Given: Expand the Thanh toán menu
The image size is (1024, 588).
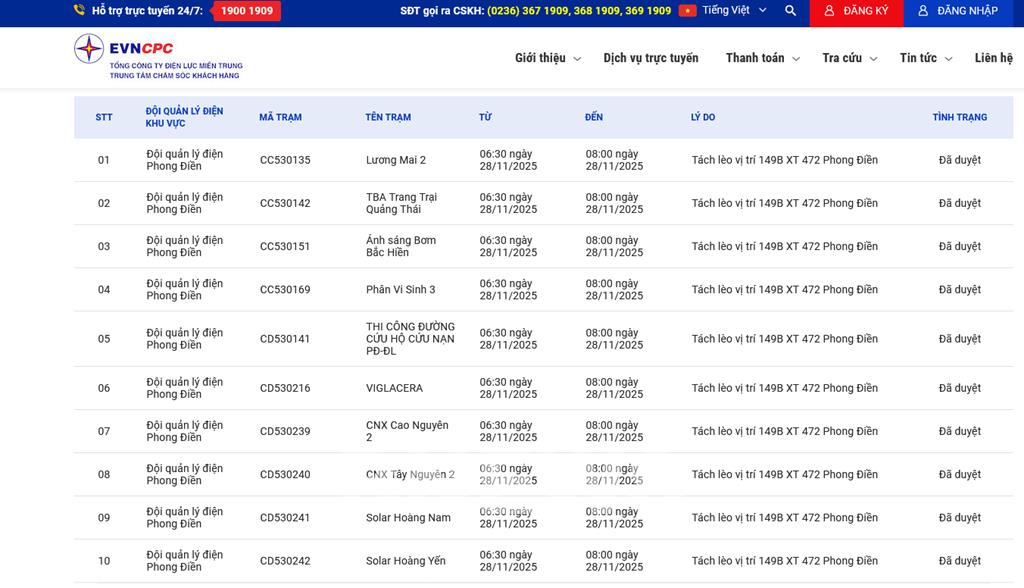Looking at the screenshot, I should [762, 58].
